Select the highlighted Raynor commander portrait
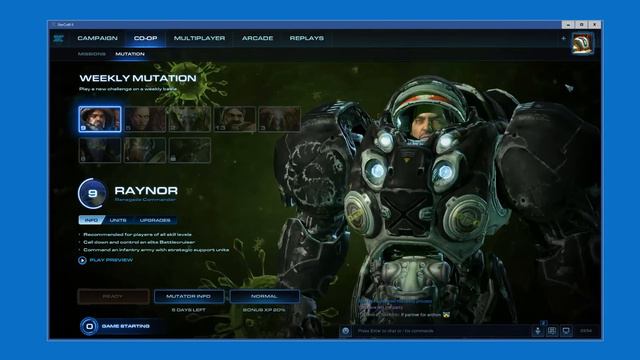 click(100, 119)
